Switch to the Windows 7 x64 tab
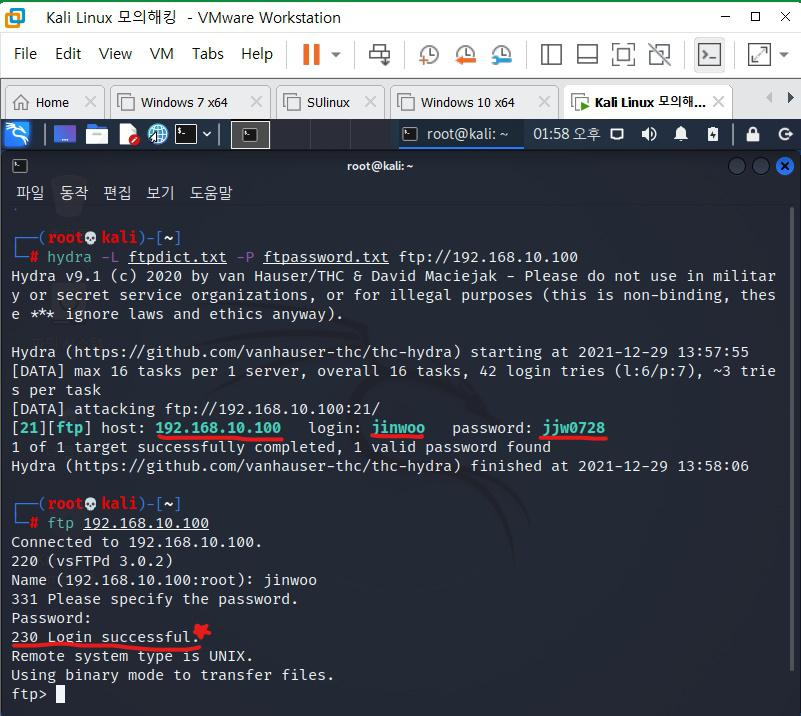This screenshot has width=801, height=716. [x=184, y=103]
